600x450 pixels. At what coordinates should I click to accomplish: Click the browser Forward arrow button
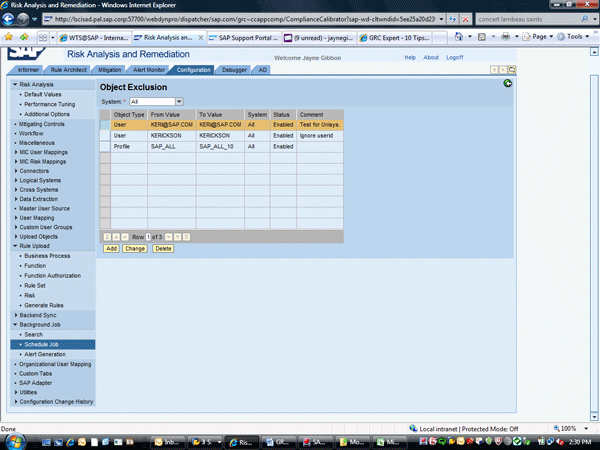click(23, 19)
